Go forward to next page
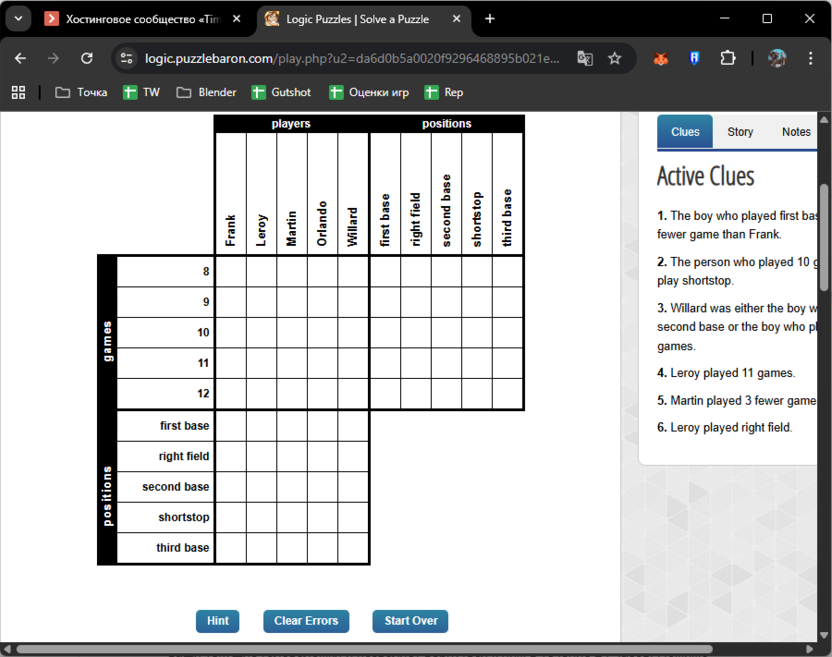This screenshot has height=657, width=832. click(x=53, y=58)
